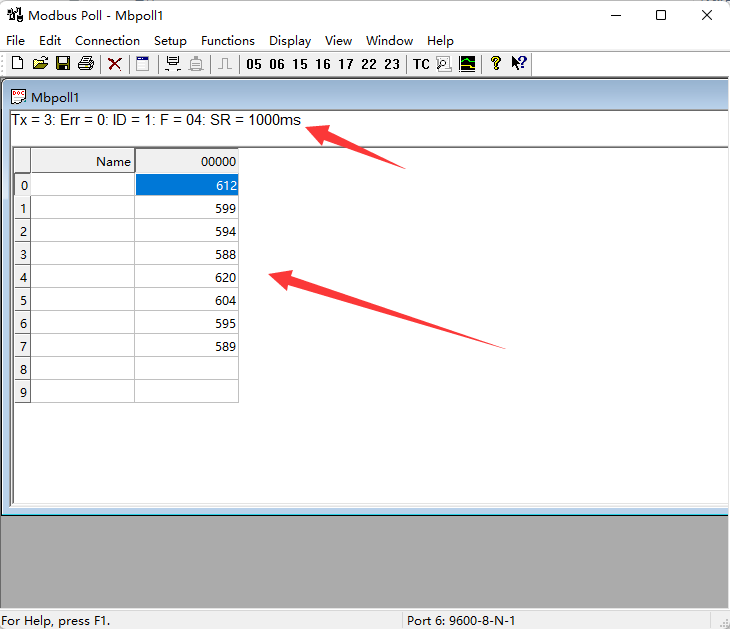730x629 pixels.
Task: Click the Open file folder icon
Action: coord(41,63)
